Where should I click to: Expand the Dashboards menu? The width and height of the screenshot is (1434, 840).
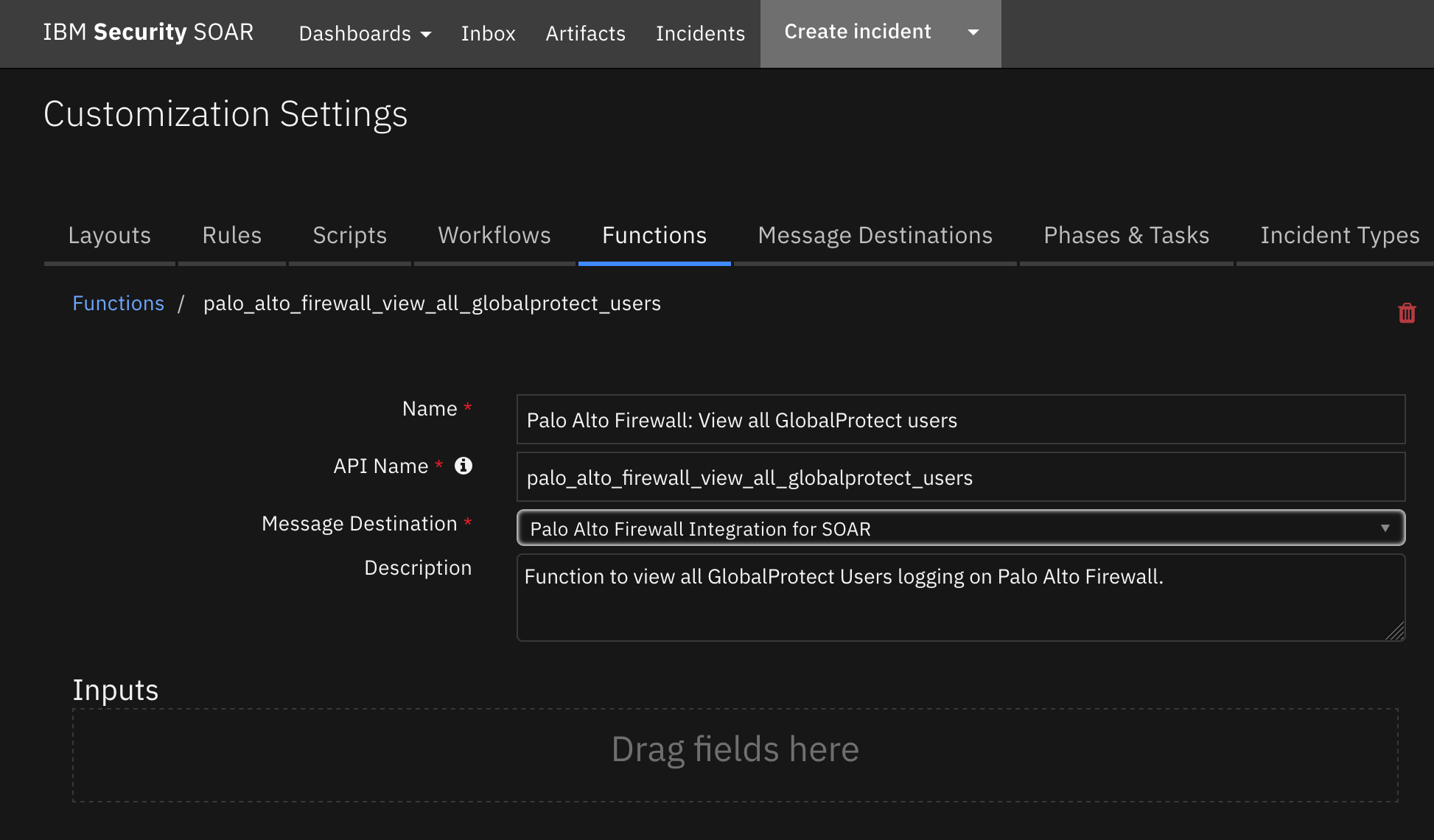click(x=364, y=34)
